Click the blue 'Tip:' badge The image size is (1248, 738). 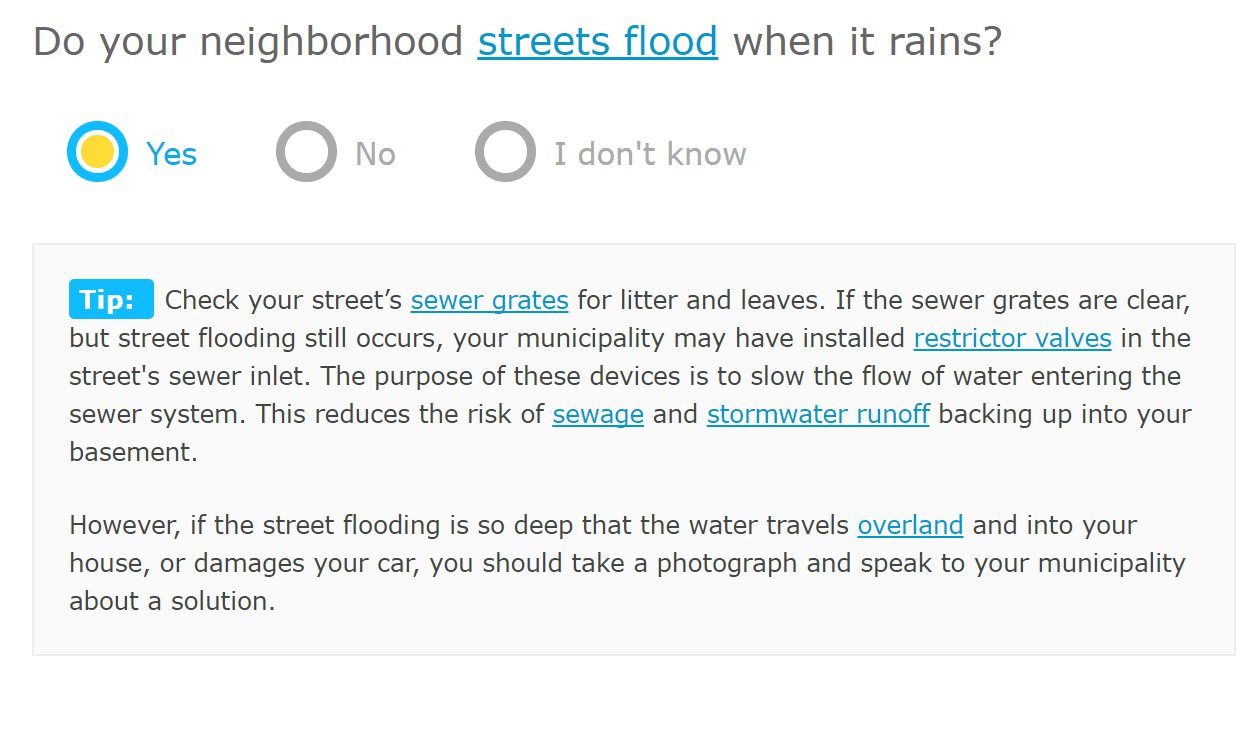tap(111, 299)
